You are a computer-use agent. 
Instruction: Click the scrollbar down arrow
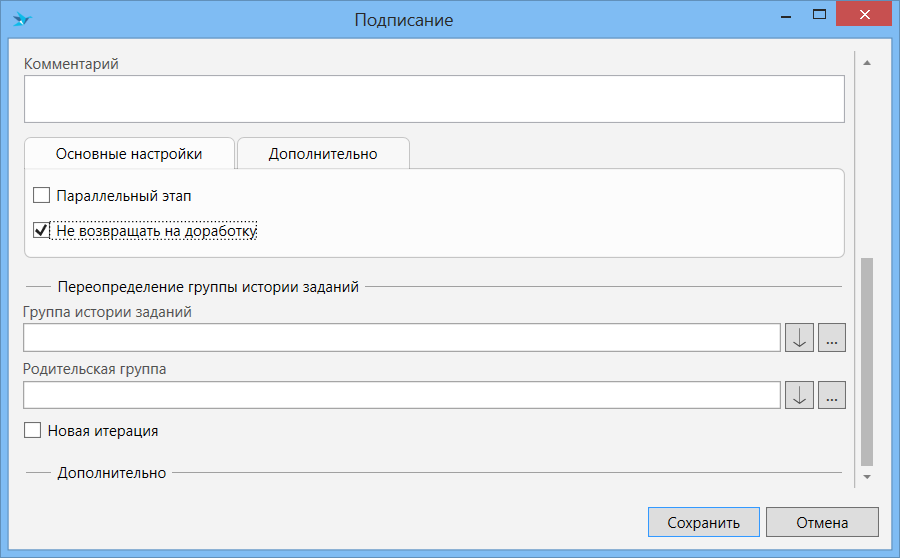(867, 477)
